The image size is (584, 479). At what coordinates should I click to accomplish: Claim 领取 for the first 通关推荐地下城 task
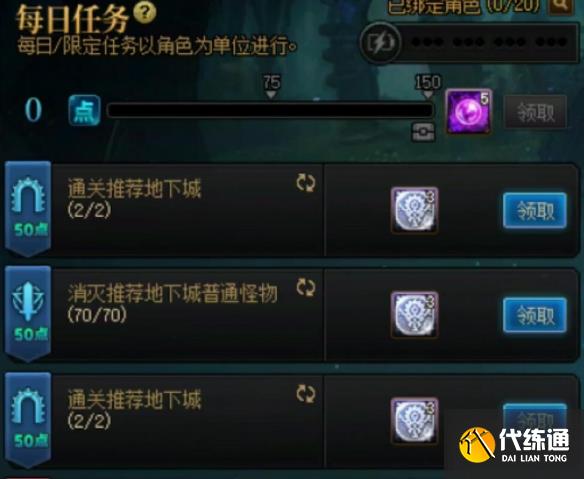pos(535,211)
